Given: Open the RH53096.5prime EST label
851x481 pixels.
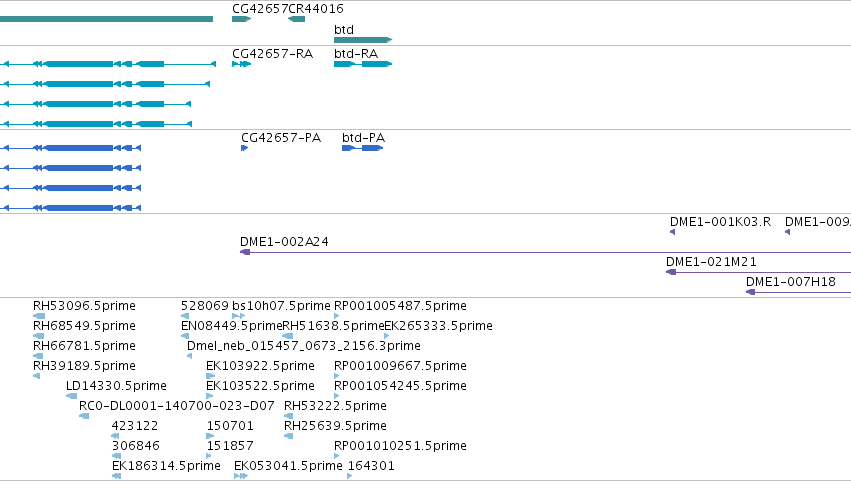Looking at the screenshot, I should click(84, 306).
